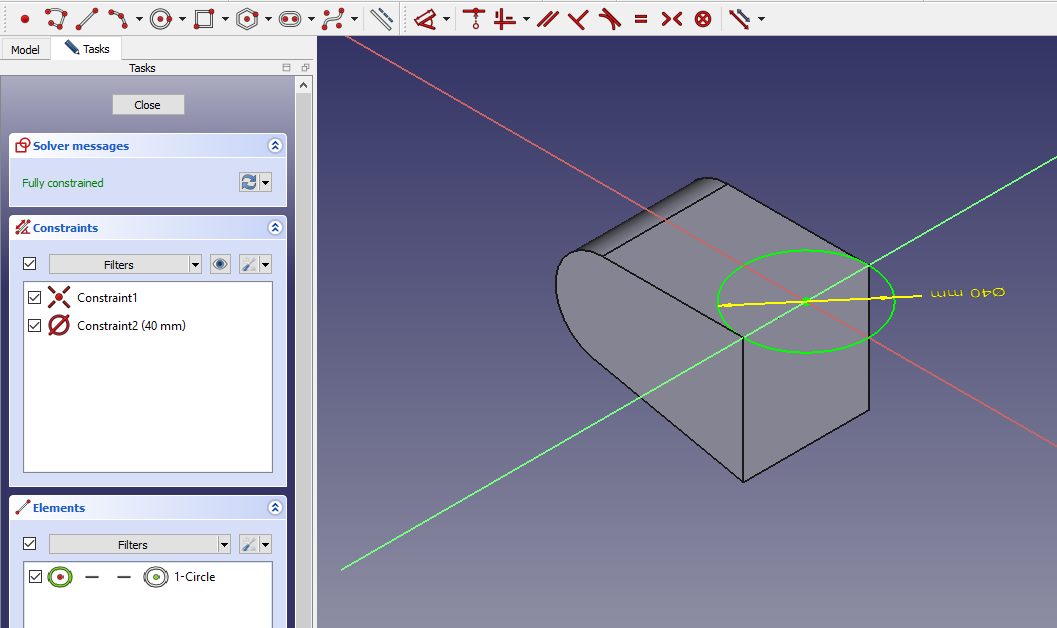Apply the Block constraint tool
1057x628 pixels.
tap(703, 18)
